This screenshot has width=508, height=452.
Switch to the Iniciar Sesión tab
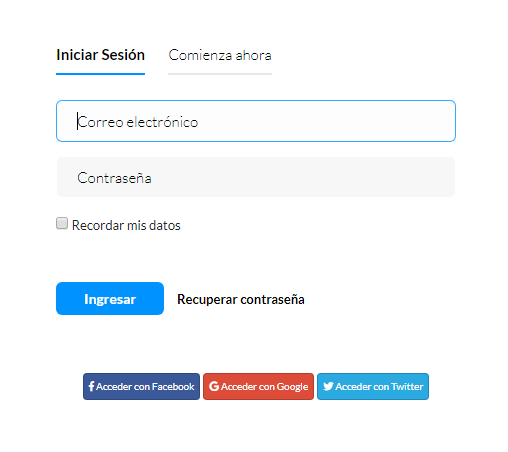click(x=100, y=55)
